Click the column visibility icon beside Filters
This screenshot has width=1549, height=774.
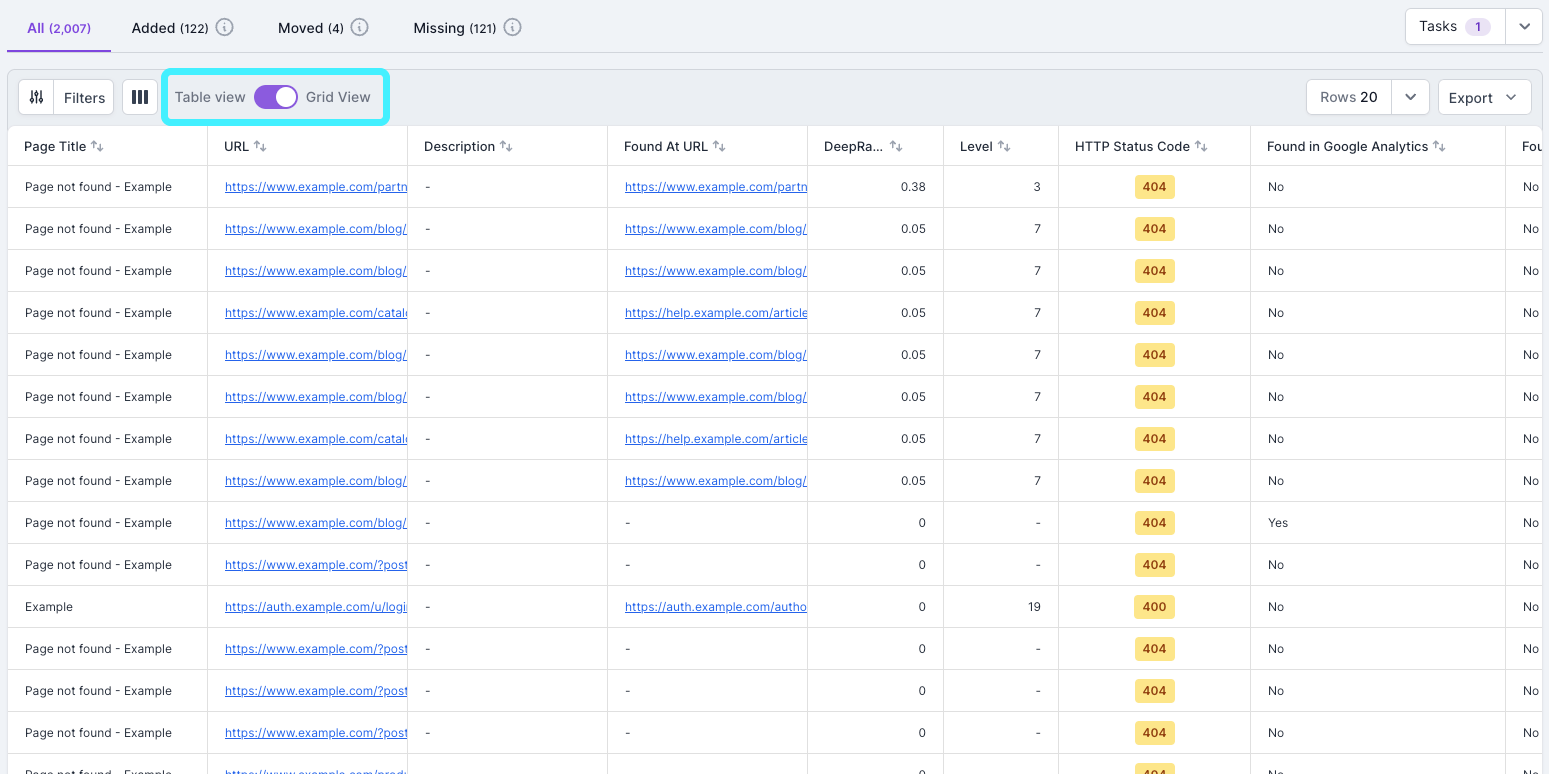click(139, 97)
